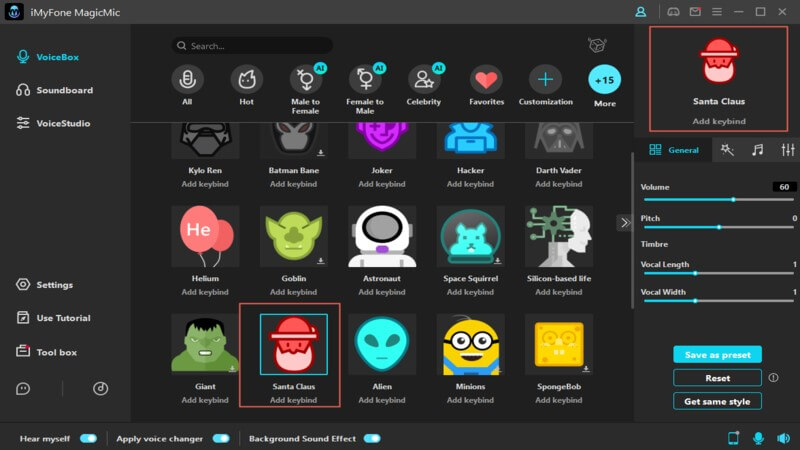Open the mail icon in the title bar
The width and height of the screenshot is (800, 450).
[x=695, y=12]
